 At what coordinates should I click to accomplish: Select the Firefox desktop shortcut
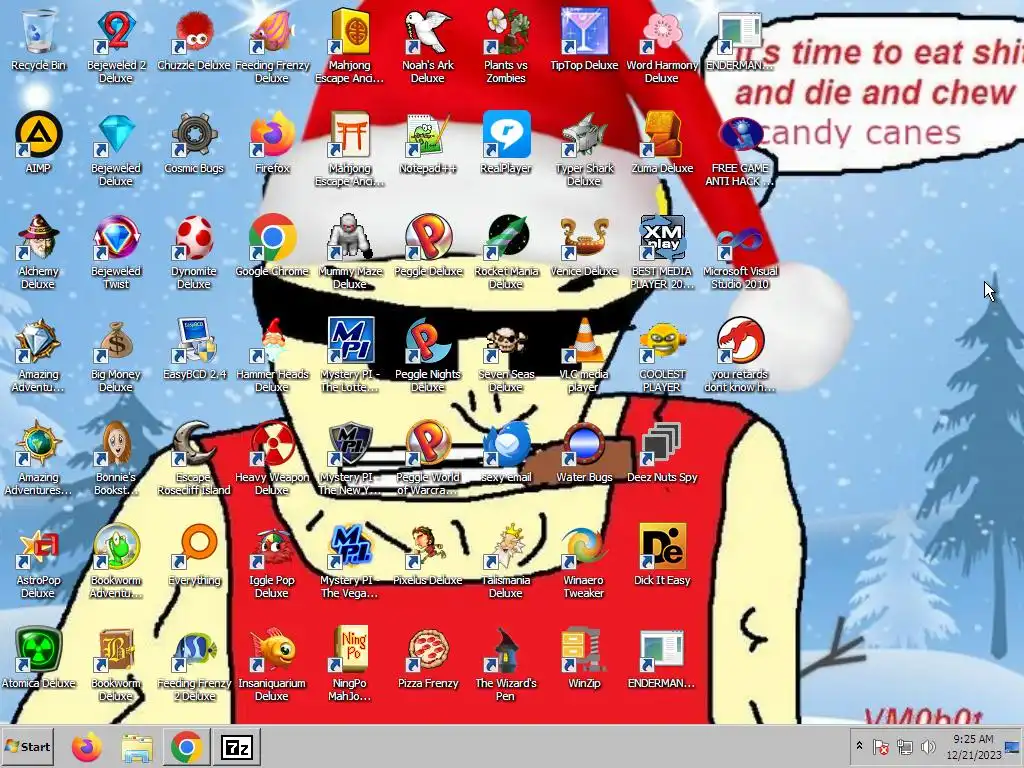272,144
